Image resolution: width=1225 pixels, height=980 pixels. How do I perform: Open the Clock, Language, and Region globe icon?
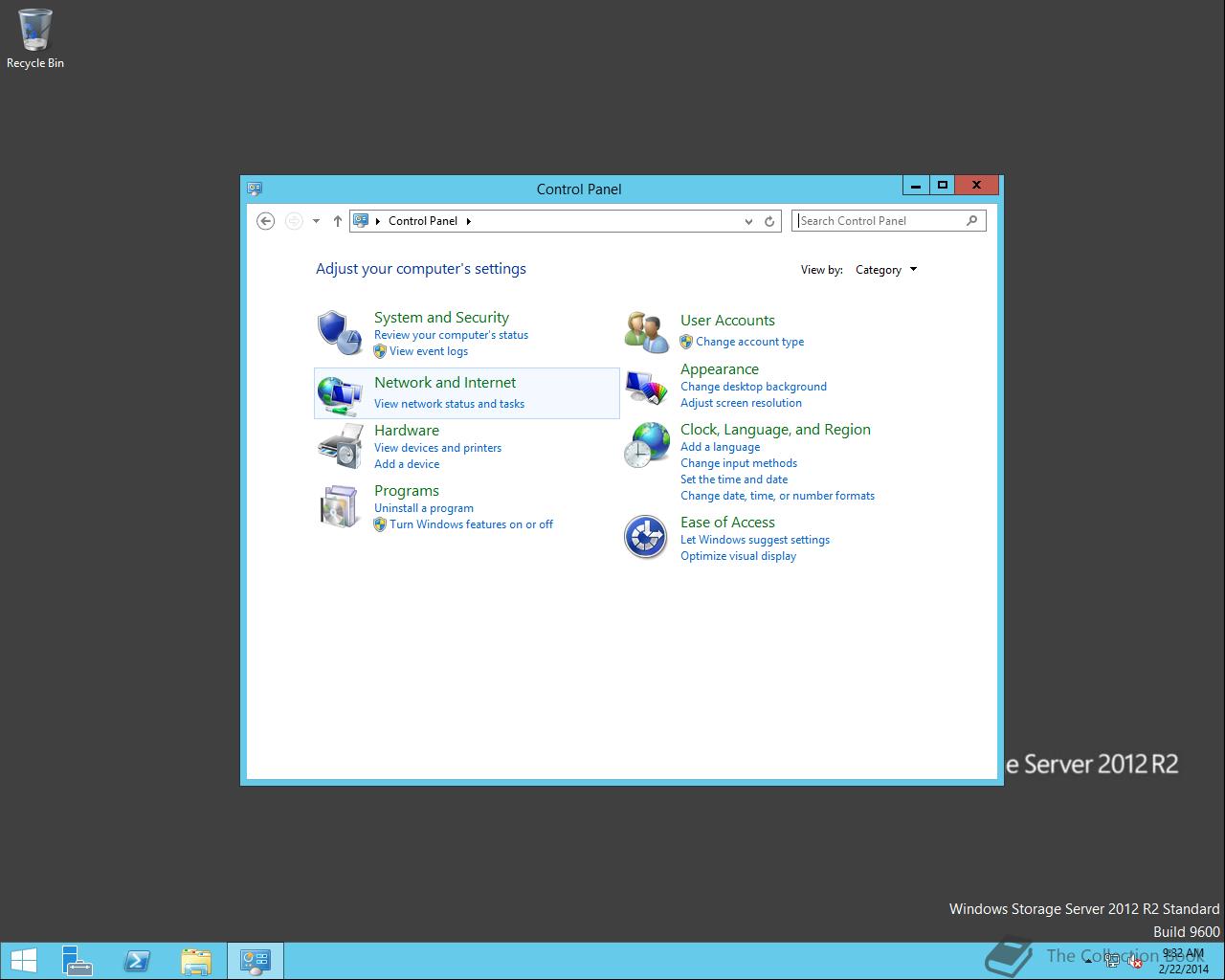(646, 445)
